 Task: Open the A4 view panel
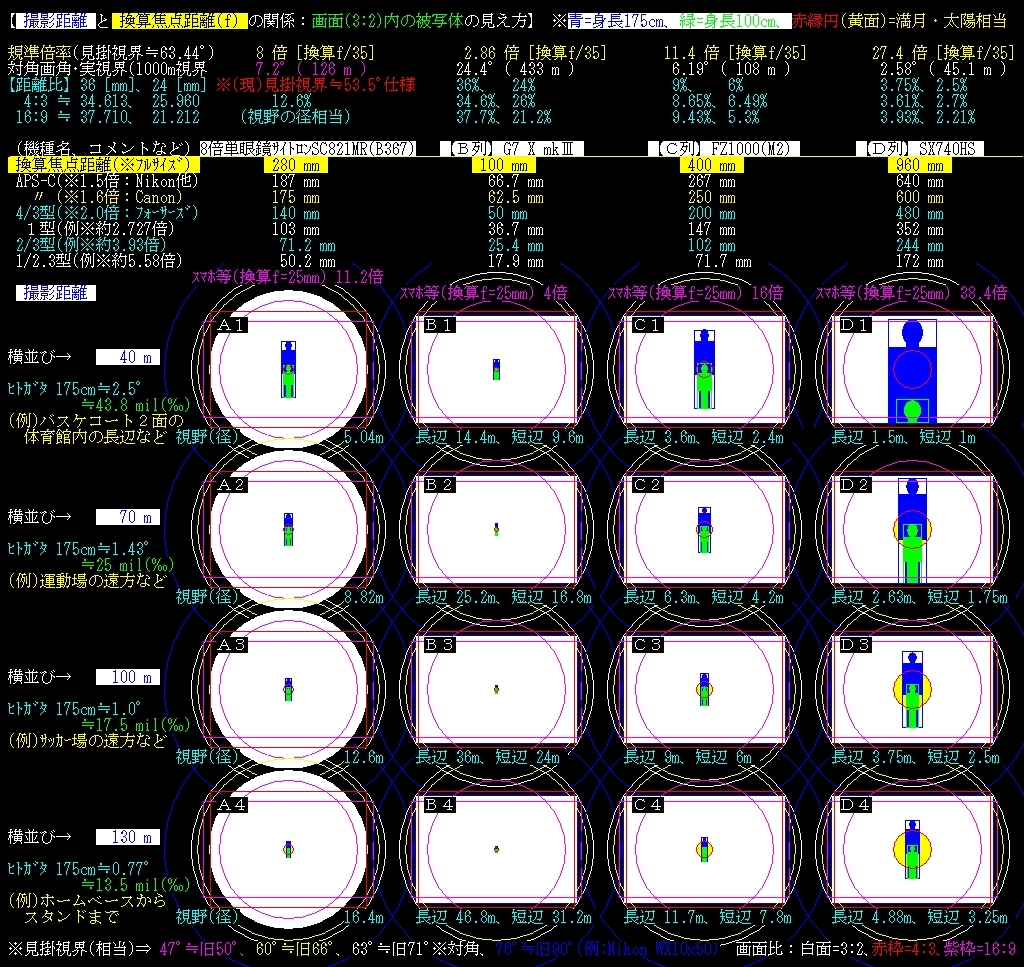(289, 849)
